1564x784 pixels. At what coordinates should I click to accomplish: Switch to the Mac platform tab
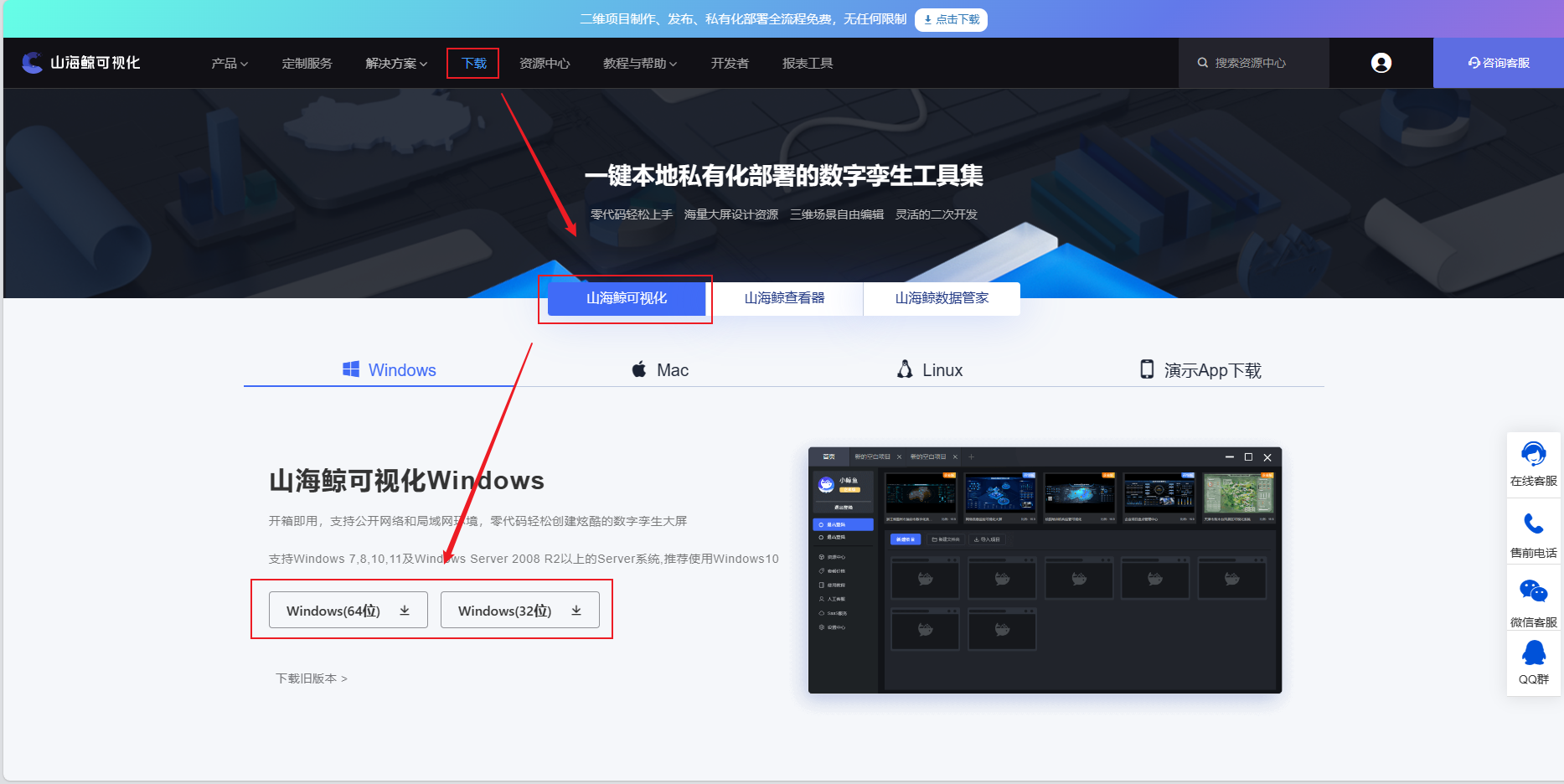click(x=660, y=369)
